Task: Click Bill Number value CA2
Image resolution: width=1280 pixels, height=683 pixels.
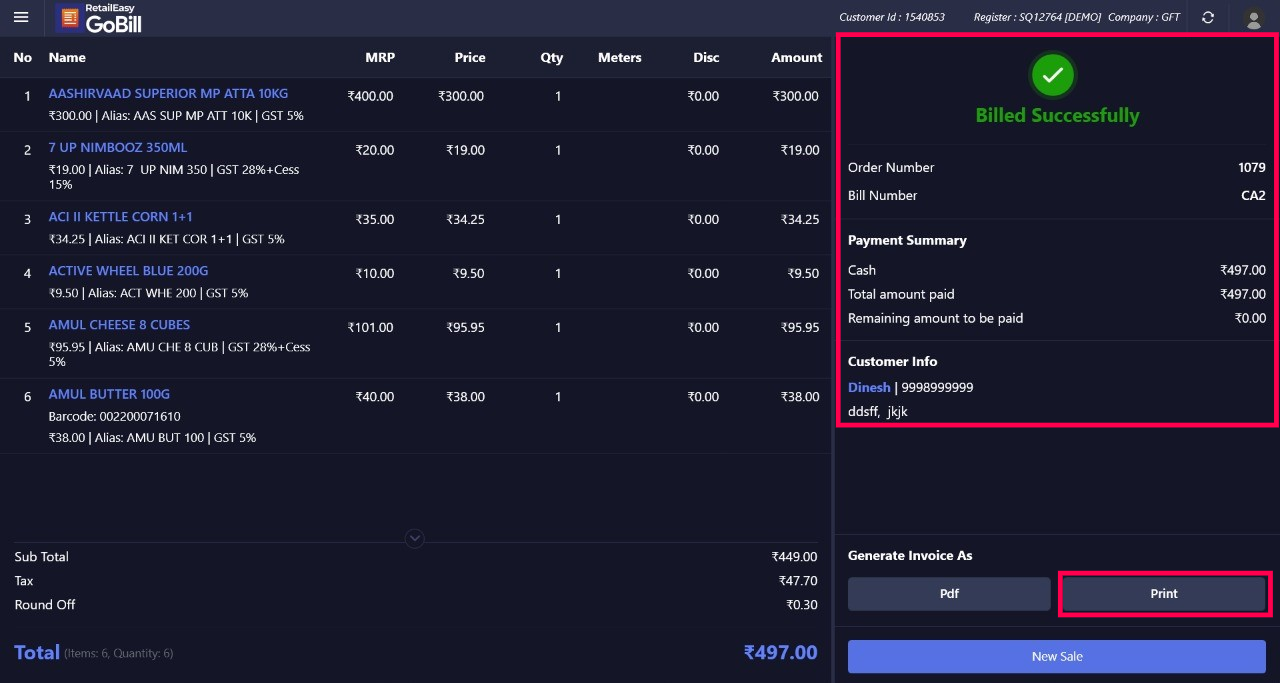Action: tap(1254, 196)
